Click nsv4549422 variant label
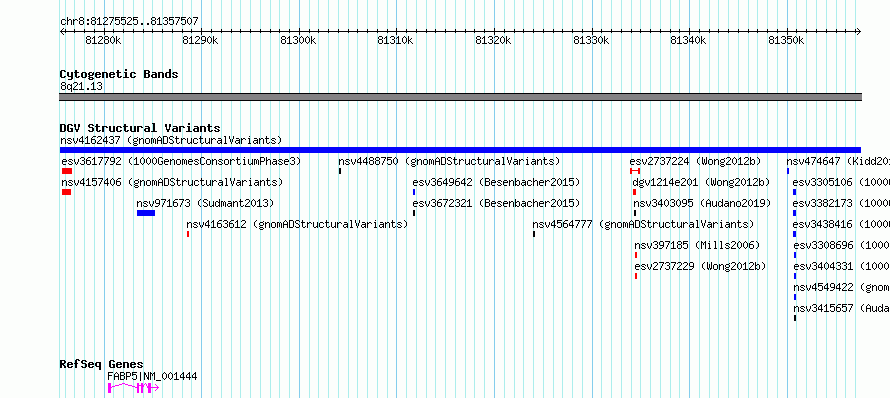Viewport: 890px width, 398px height. (x=841, y=287)
